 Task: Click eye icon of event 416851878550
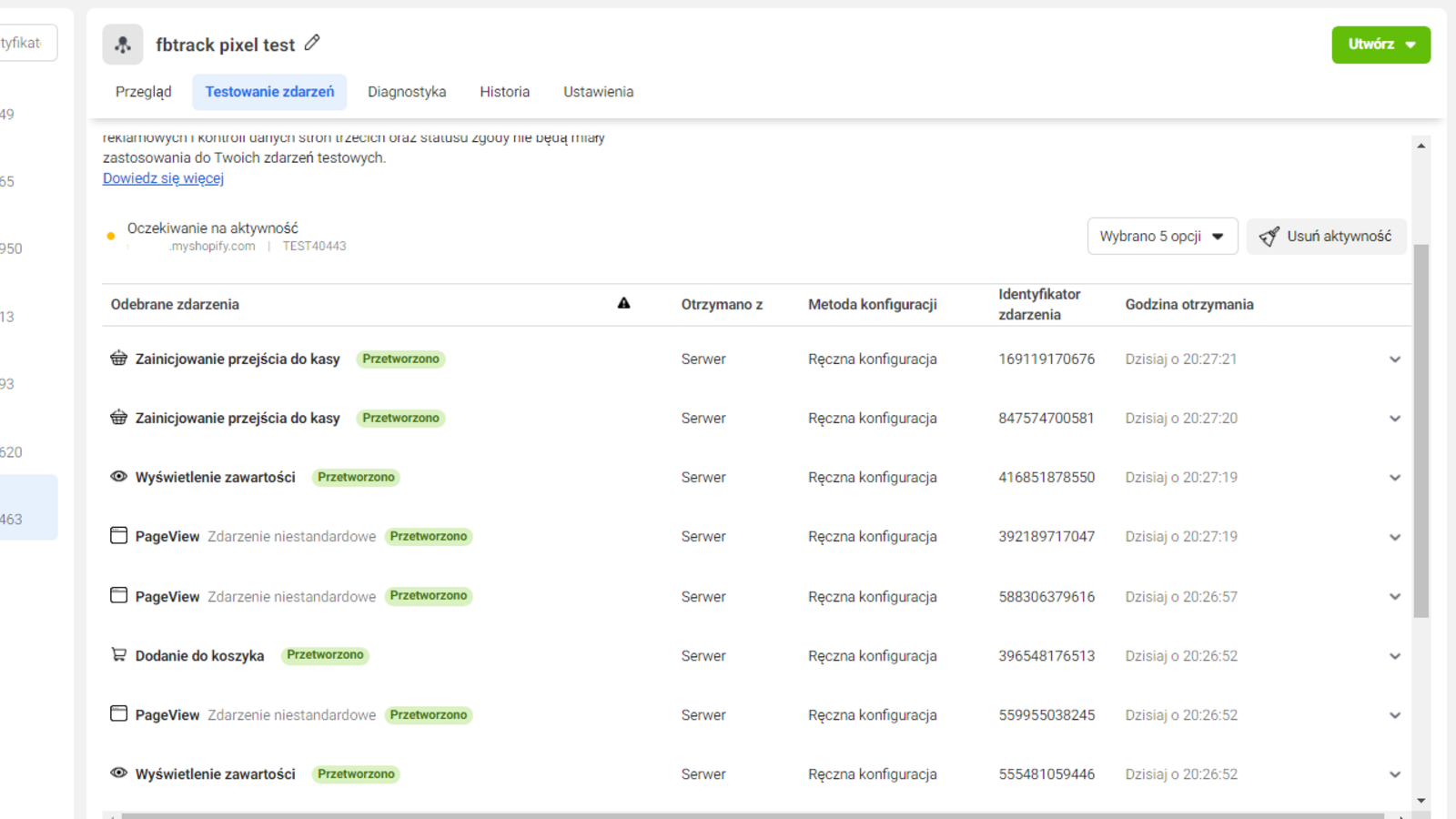118,477
